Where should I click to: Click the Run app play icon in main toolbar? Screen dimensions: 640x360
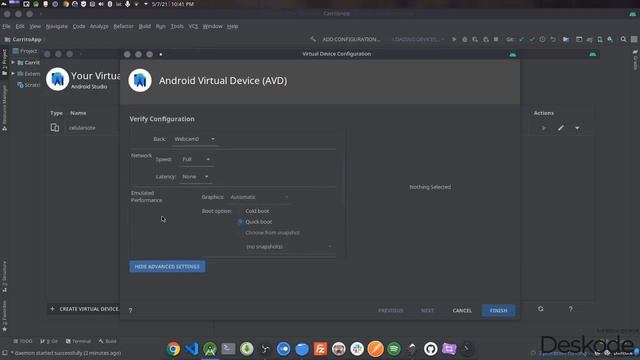click(x=454, y=39)
